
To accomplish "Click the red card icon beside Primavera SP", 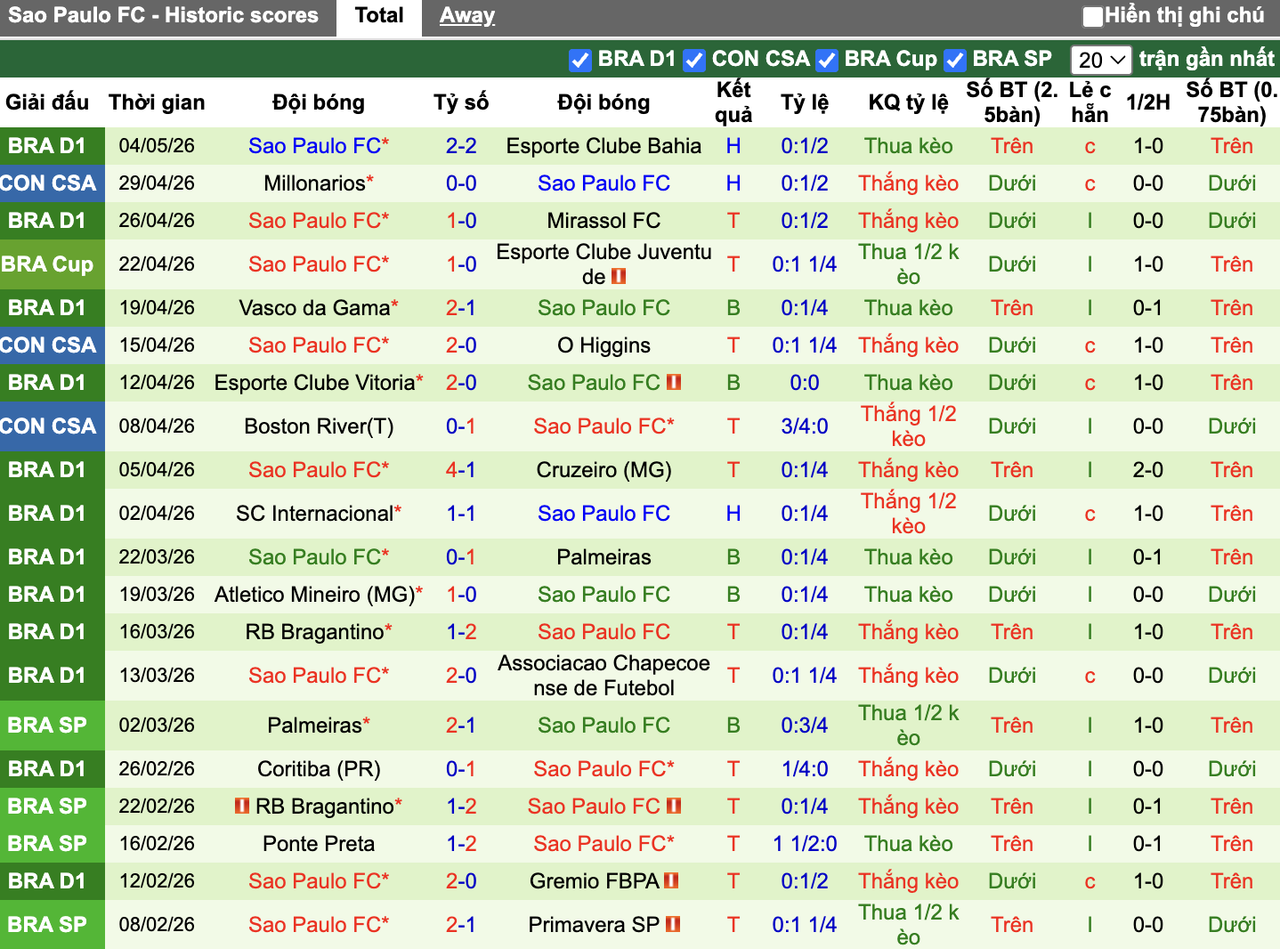I will pyautogui.click(x=674, y=925).
